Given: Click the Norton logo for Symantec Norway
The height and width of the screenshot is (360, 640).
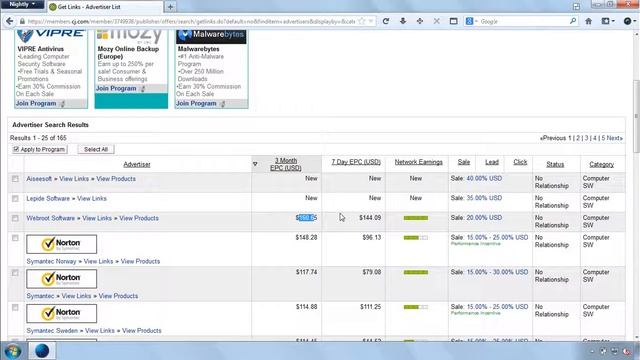Looking at the screenshot, I should 62,244.
